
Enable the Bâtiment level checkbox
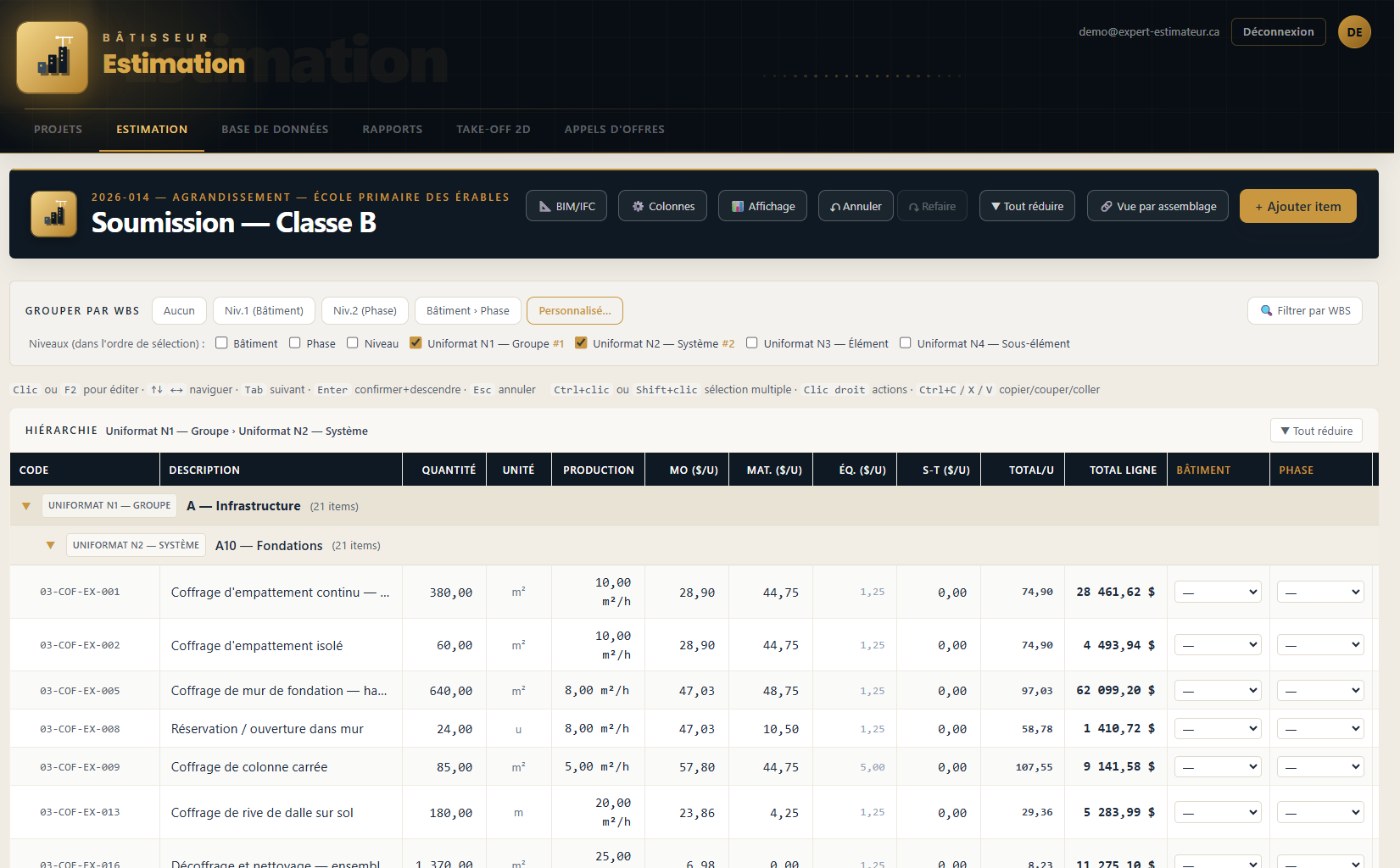pyautogui.click(x=222, y=343)
